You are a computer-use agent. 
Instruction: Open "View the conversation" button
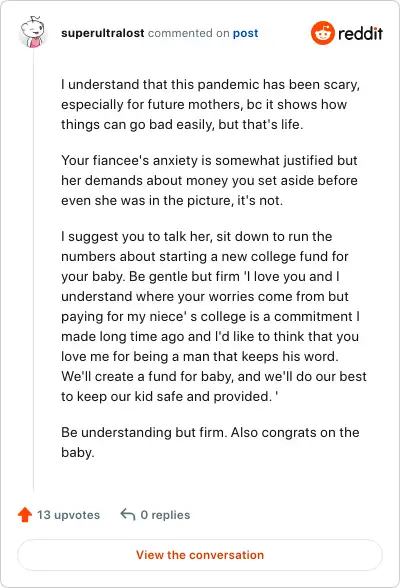click(x=200, y=555)
